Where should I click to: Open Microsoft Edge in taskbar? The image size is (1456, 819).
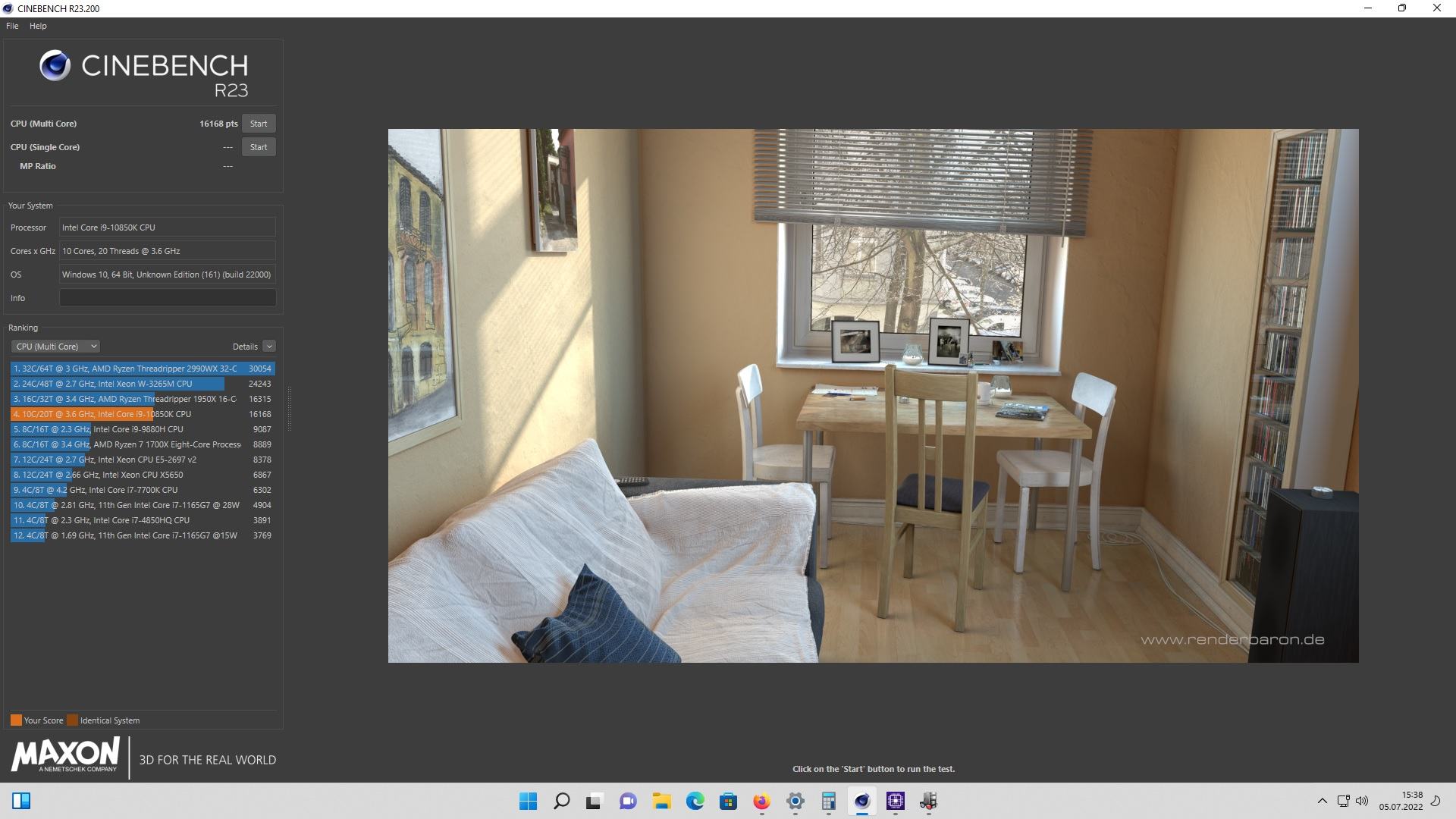pos(695,801)
